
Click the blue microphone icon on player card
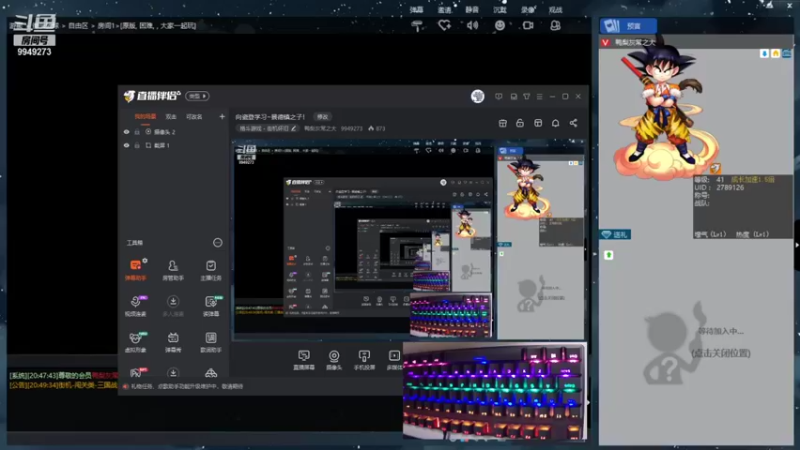click(764, 54)
